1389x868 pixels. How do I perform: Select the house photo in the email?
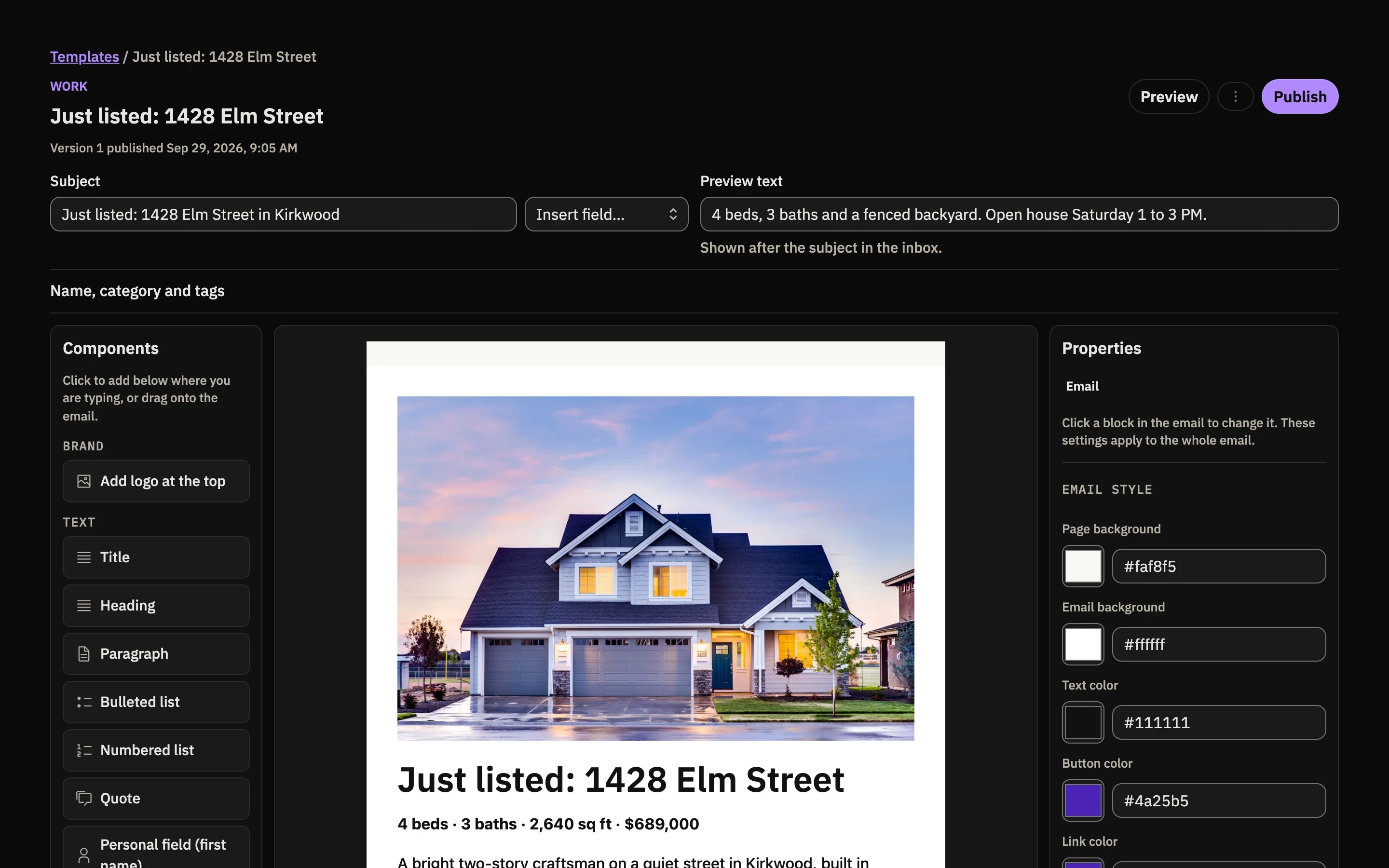tap(655, 569)
